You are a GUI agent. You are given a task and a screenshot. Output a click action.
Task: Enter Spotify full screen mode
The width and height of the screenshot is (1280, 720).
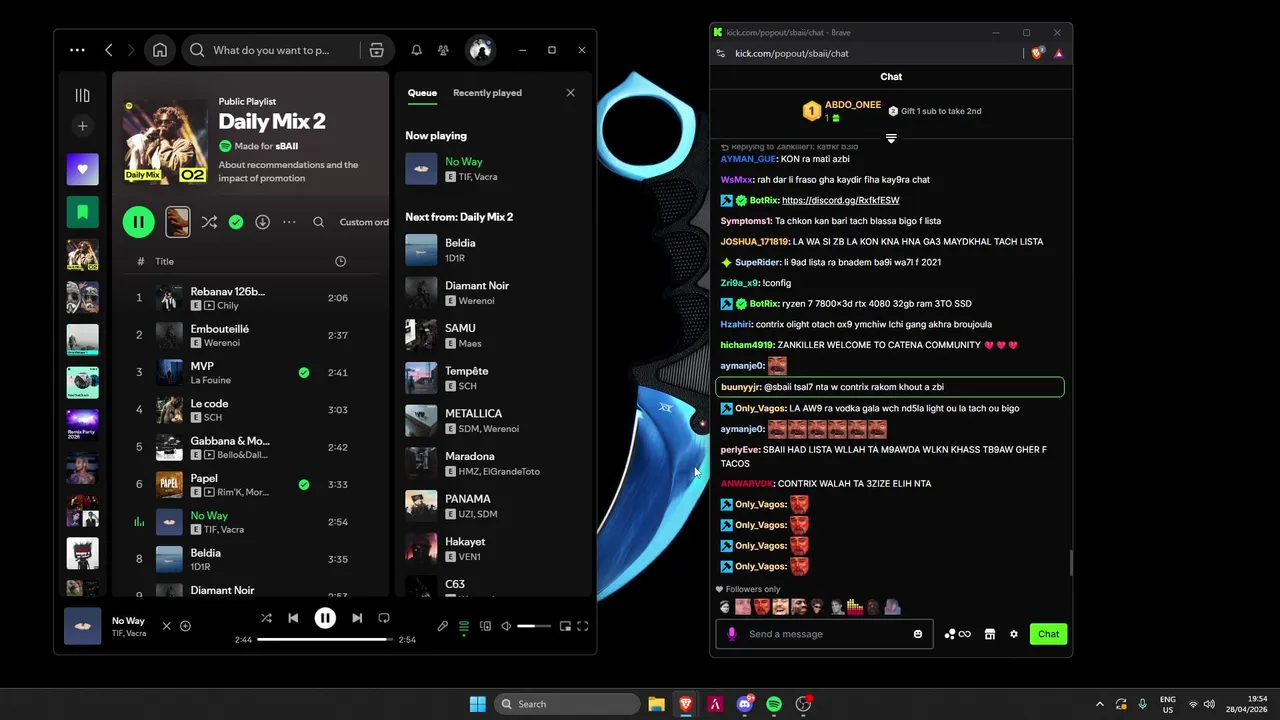[583, 626]
